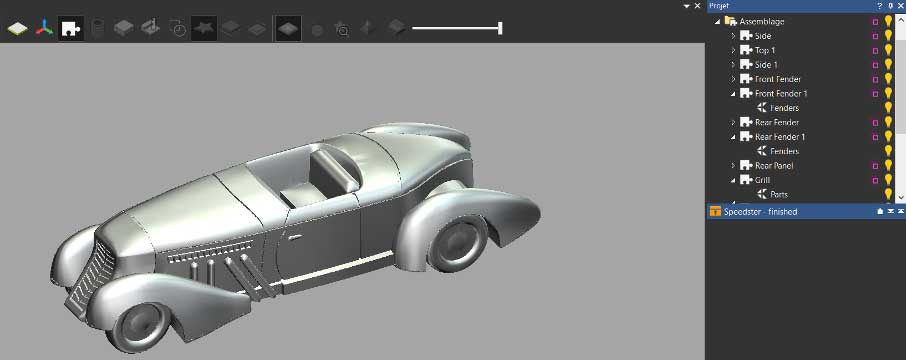Select the white puzzle piece component icon

pyautogui.click(x=70, y=28)
